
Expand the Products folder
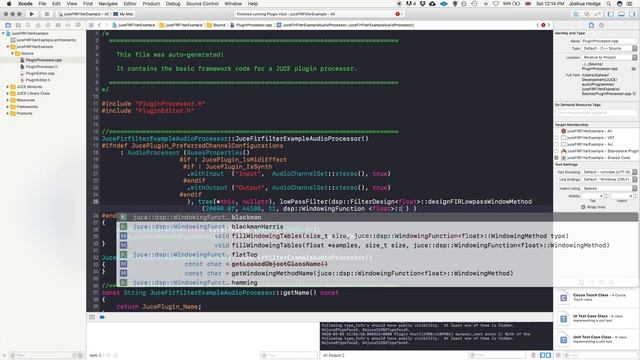tap(8, 113)
